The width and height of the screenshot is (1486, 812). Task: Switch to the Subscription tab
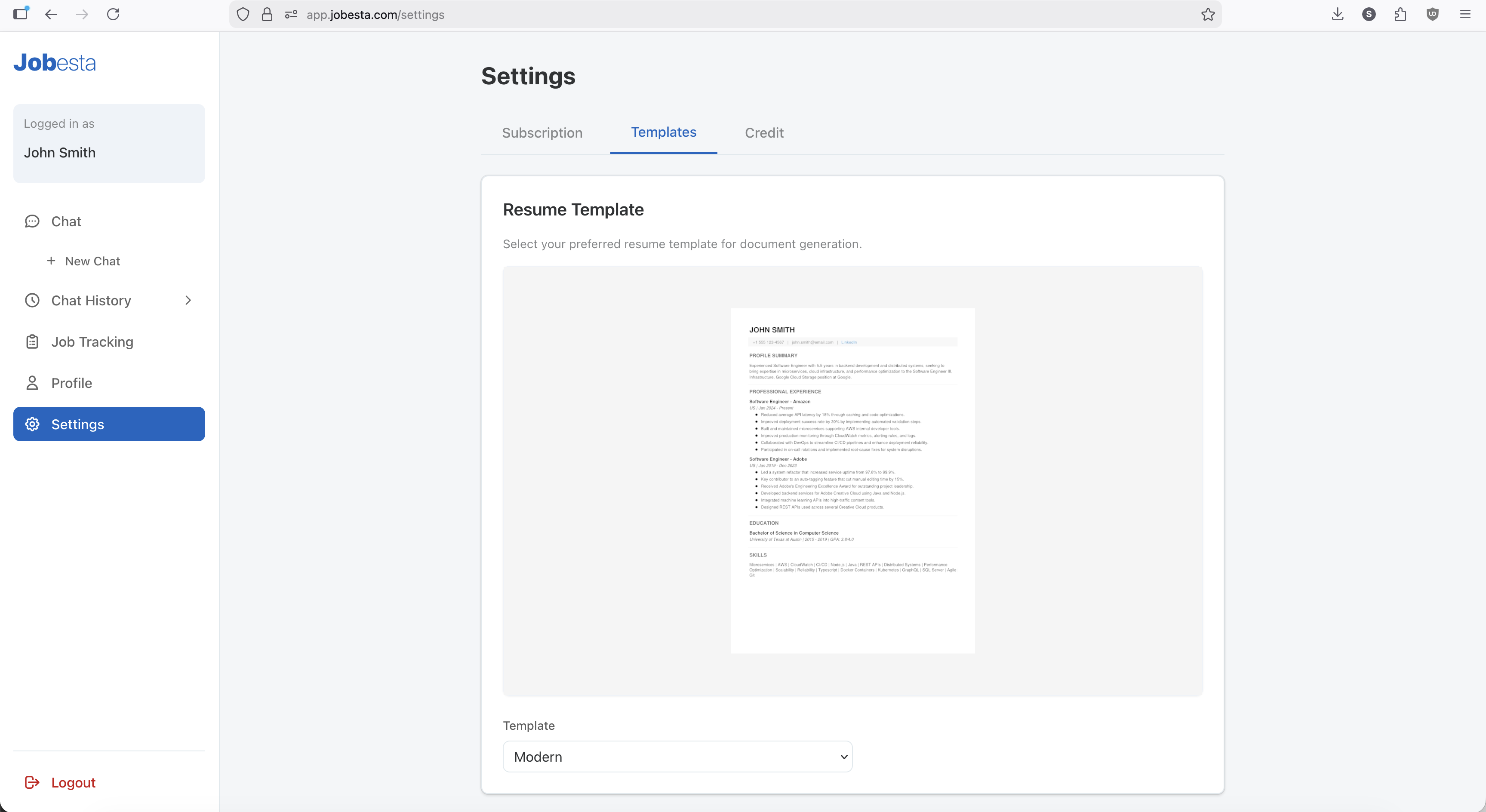click(541, 132)
